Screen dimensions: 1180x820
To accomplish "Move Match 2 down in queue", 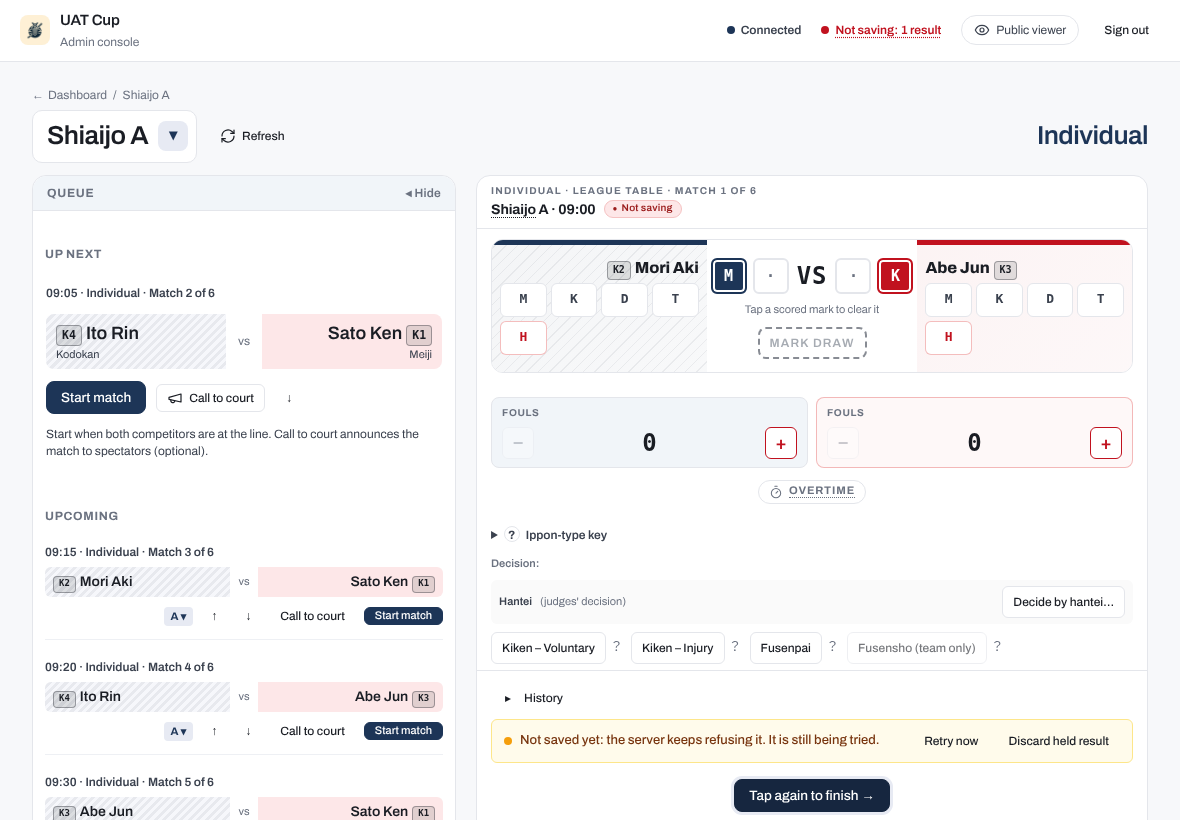I will 289,398.
